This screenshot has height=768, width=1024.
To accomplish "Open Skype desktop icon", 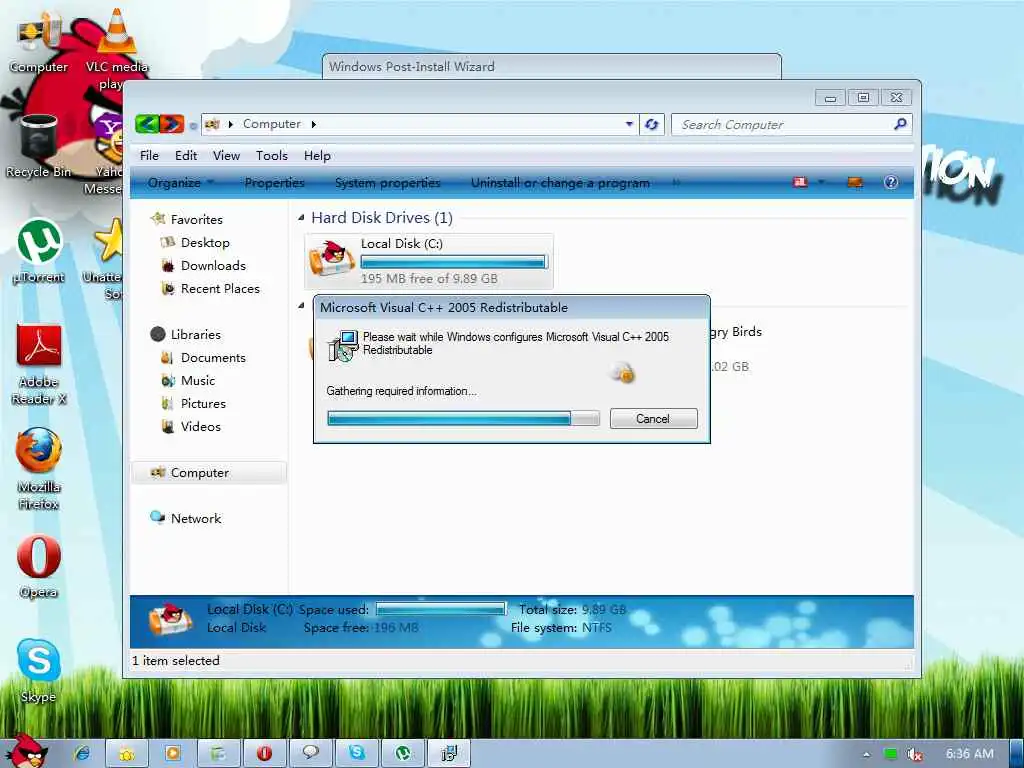I will coord(39,671).
